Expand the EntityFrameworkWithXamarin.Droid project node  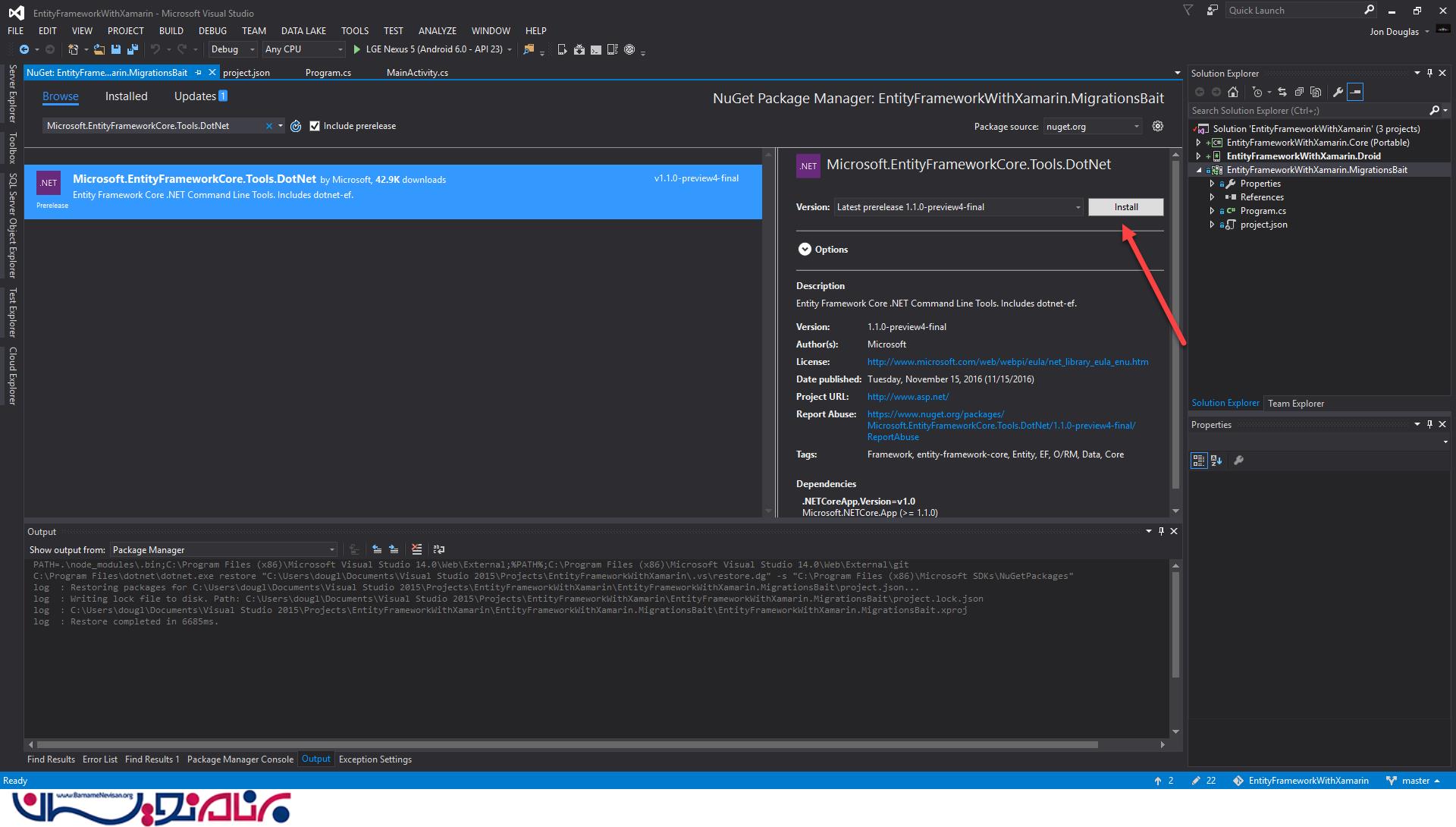coord(1199,156)
